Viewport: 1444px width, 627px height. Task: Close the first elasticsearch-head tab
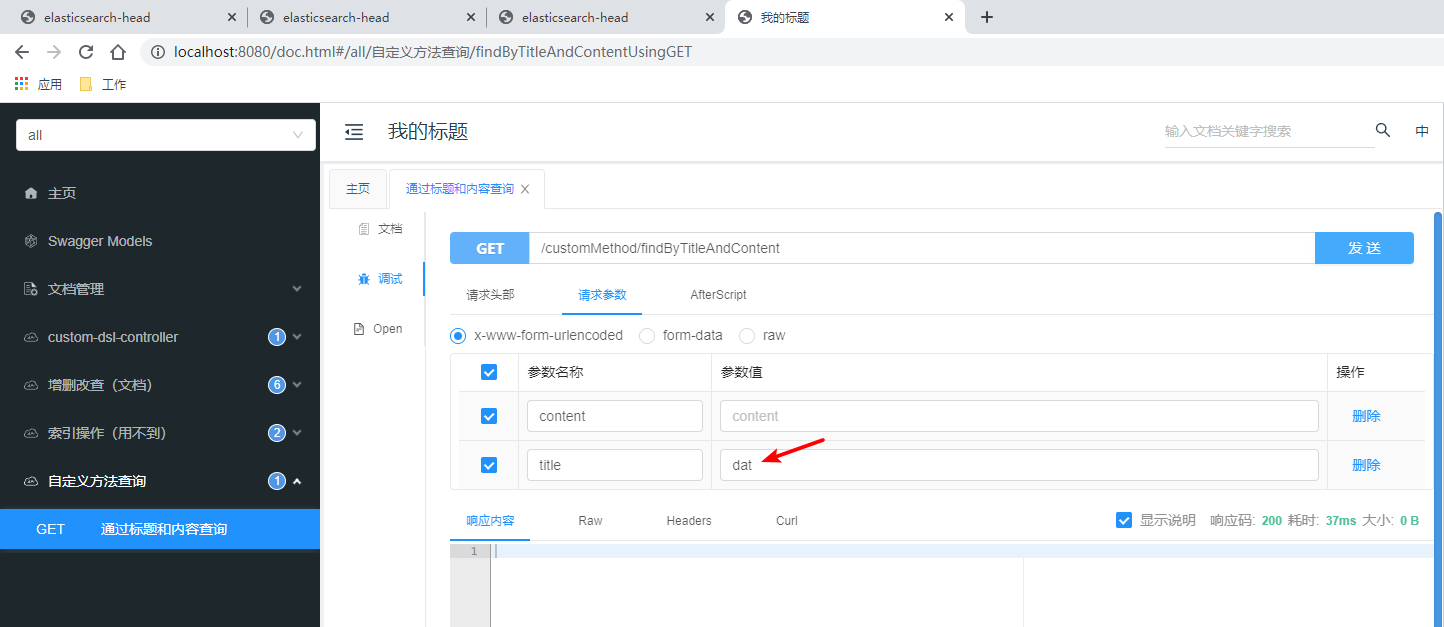click(232, 17)
